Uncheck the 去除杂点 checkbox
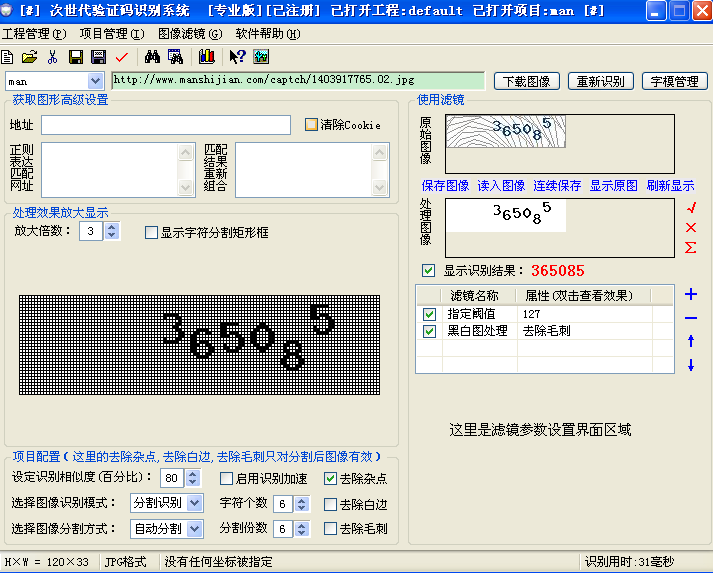The height and width of the screenshot is (573, 713). 331,478
